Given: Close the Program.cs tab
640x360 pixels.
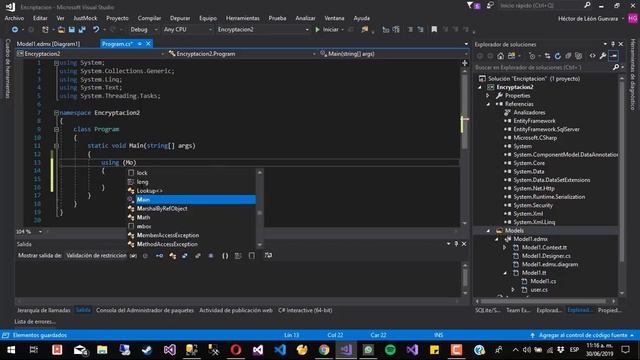Looking at the screenshot, I should [148, 44].
